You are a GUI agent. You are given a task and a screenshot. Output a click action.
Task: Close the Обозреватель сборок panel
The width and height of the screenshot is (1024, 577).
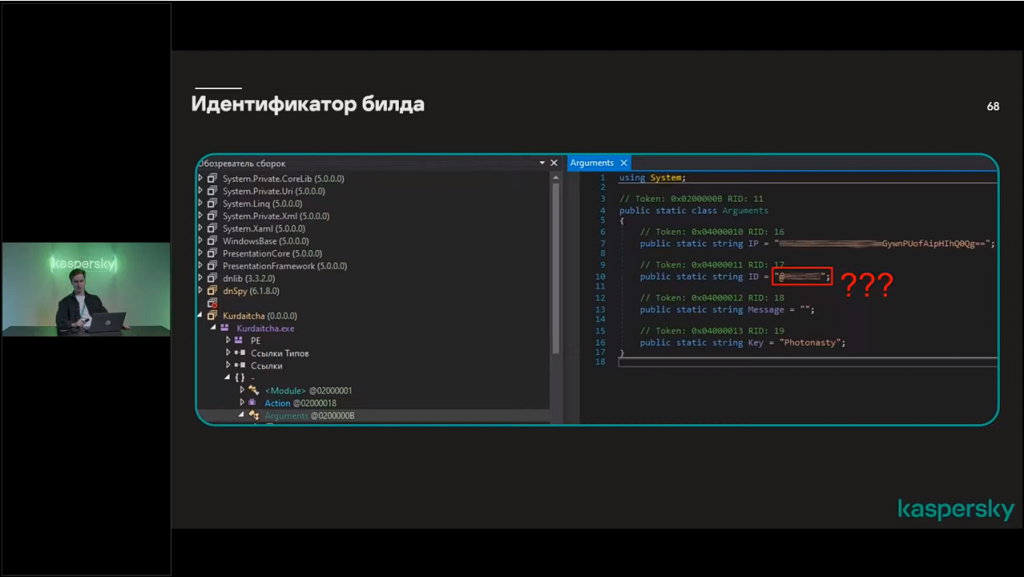pyautogui.click(x=554, y=163)
